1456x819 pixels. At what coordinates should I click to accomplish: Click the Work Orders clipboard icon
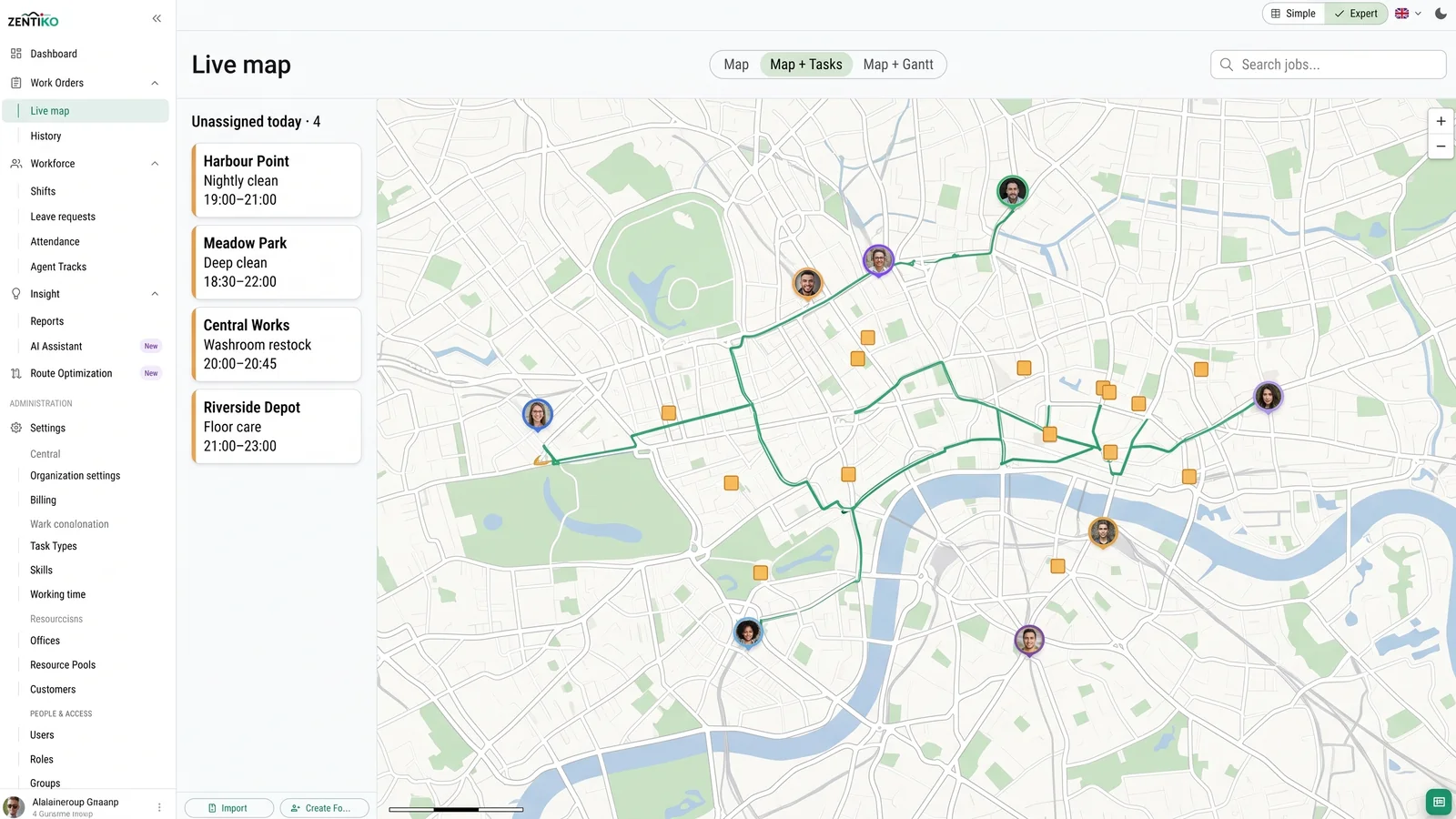(x=16, y=83)
